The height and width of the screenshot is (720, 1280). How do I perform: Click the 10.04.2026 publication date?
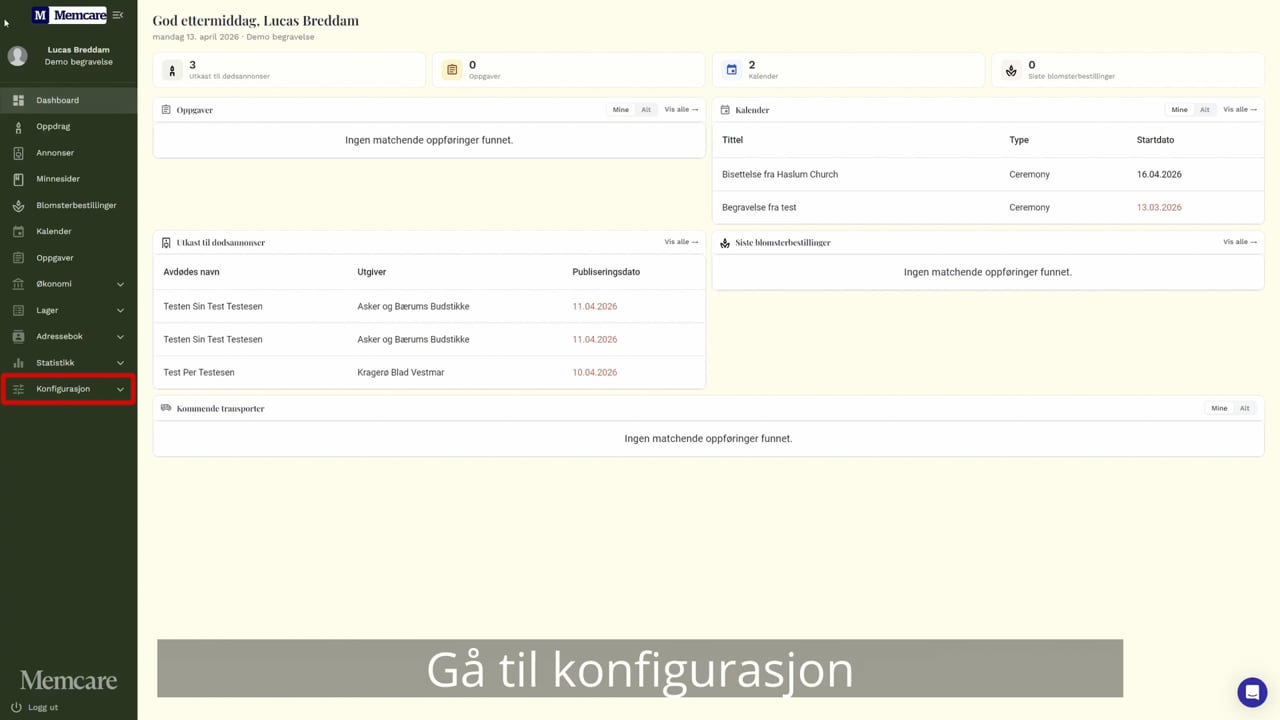pos(595,372)
